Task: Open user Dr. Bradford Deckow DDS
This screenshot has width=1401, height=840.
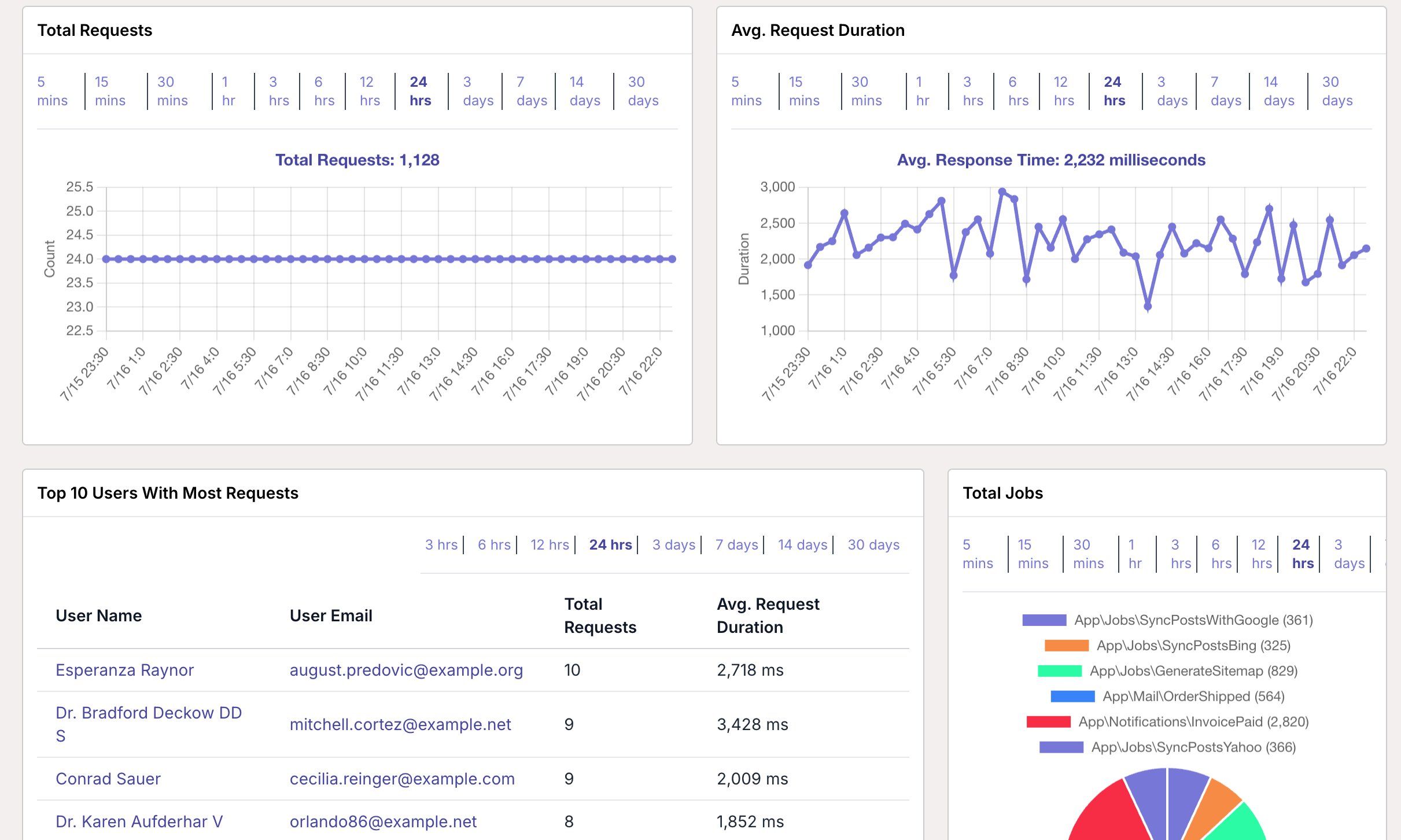Action: point(149,724)
